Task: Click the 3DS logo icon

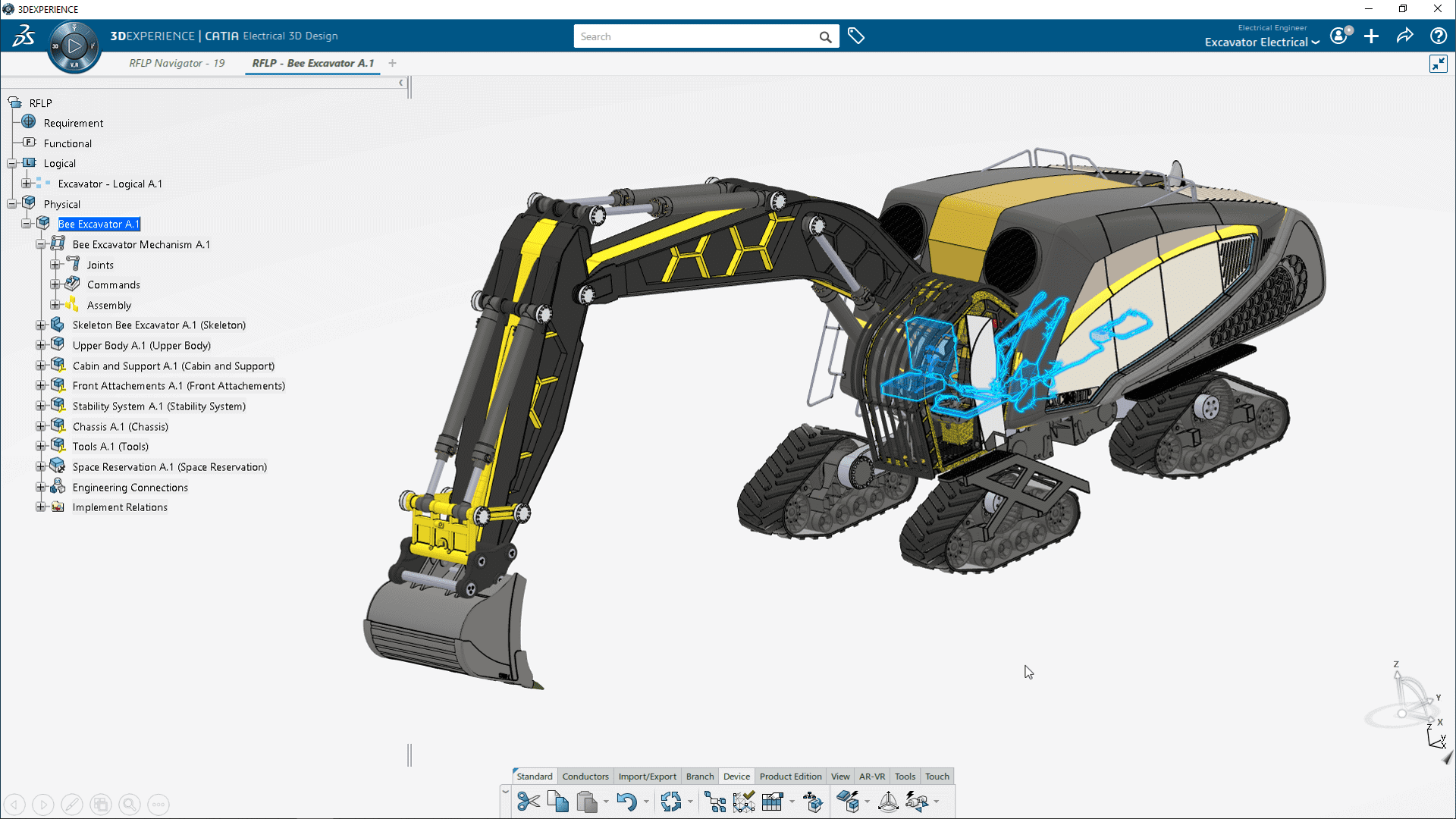Action: coord(24,36)
